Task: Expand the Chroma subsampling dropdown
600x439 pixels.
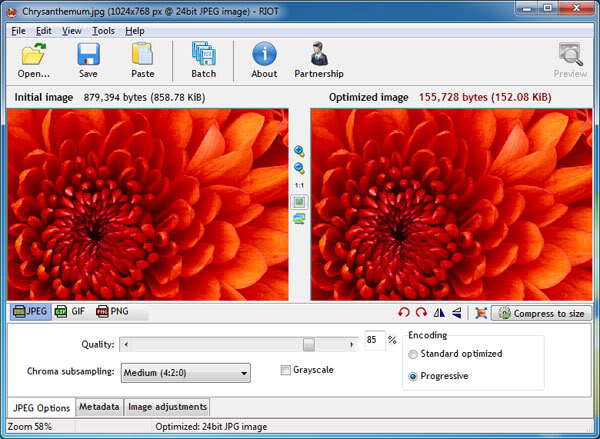Action: coord(184,373)
